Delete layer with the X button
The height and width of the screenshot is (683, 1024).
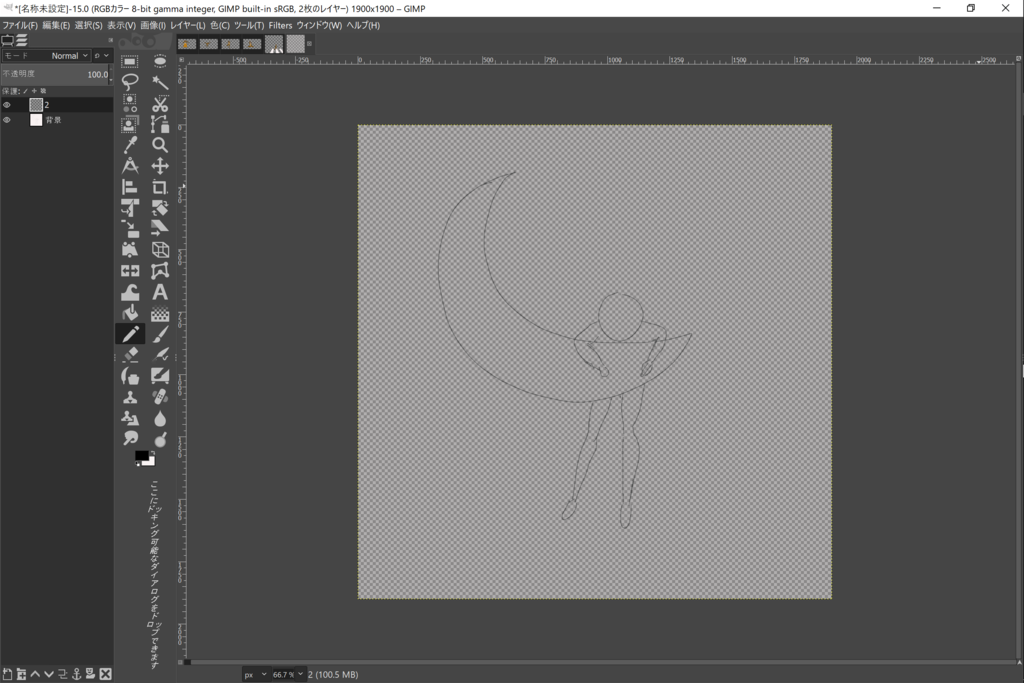pos(105,674)
